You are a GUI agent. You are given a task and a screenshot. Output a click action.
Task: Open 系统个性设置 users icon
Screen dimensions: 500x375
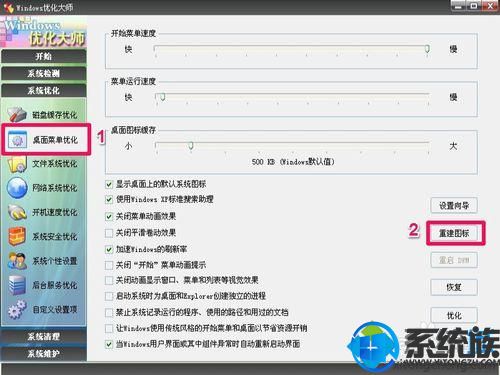tap(17, 261)
